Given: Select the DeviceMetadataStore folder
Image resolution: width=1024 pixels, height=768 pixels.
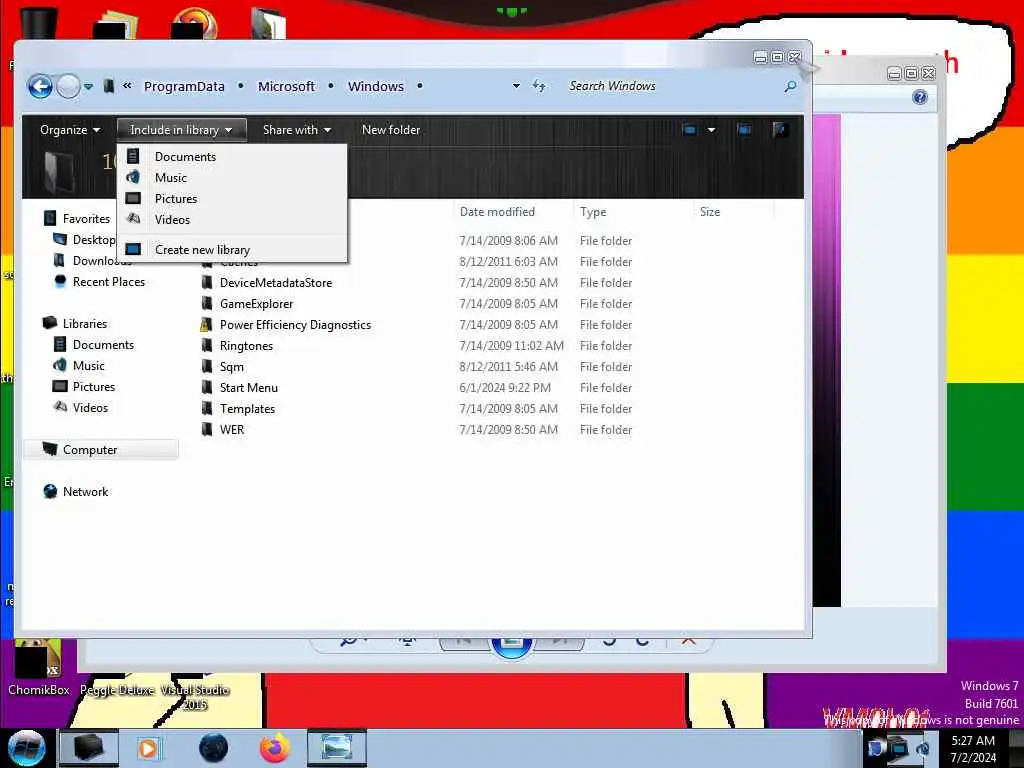Looking at the screenshot, I should (276, 283).
